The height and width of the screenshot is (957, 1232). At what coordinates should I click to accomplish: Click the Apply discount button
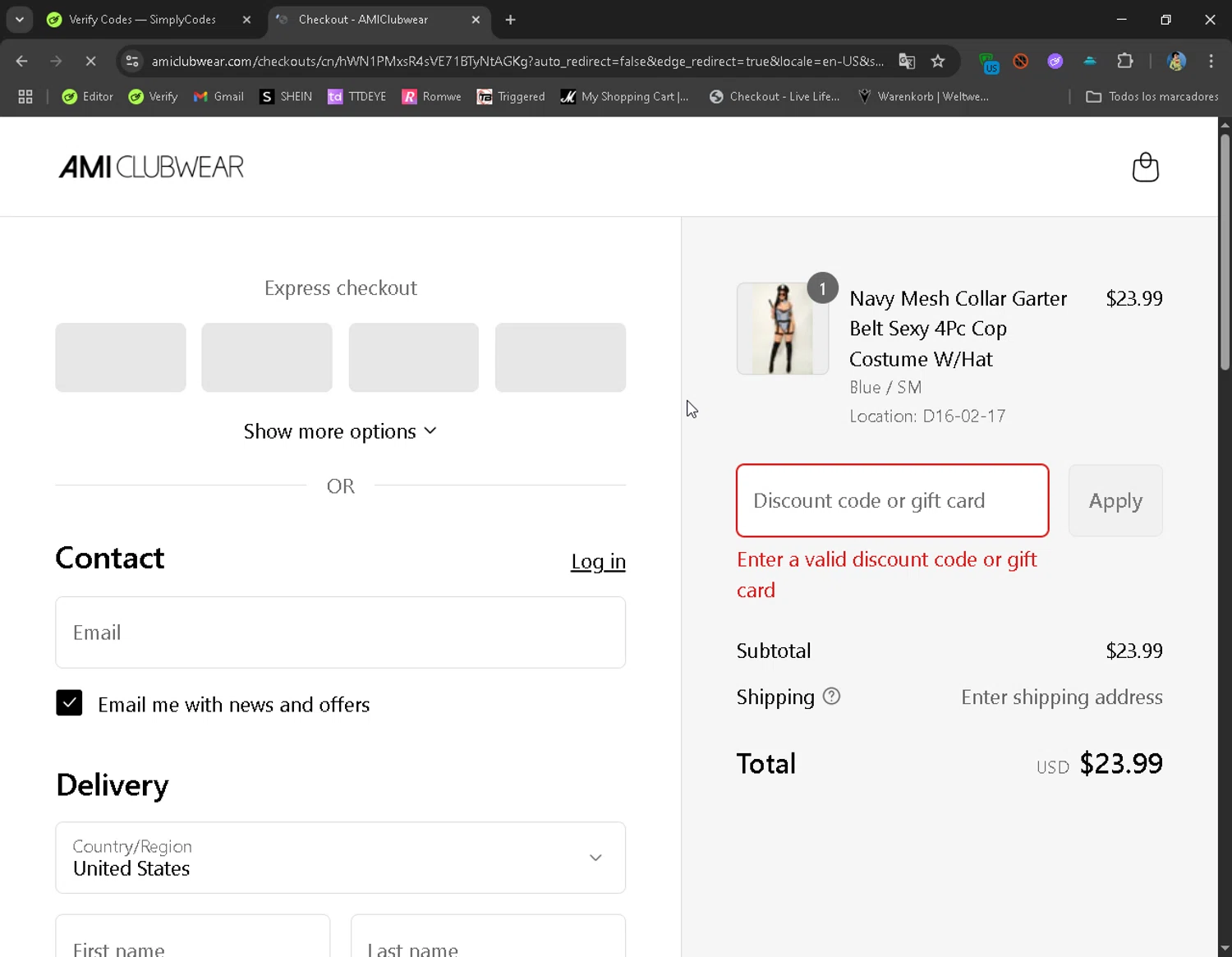click(x=1115, y=500)
